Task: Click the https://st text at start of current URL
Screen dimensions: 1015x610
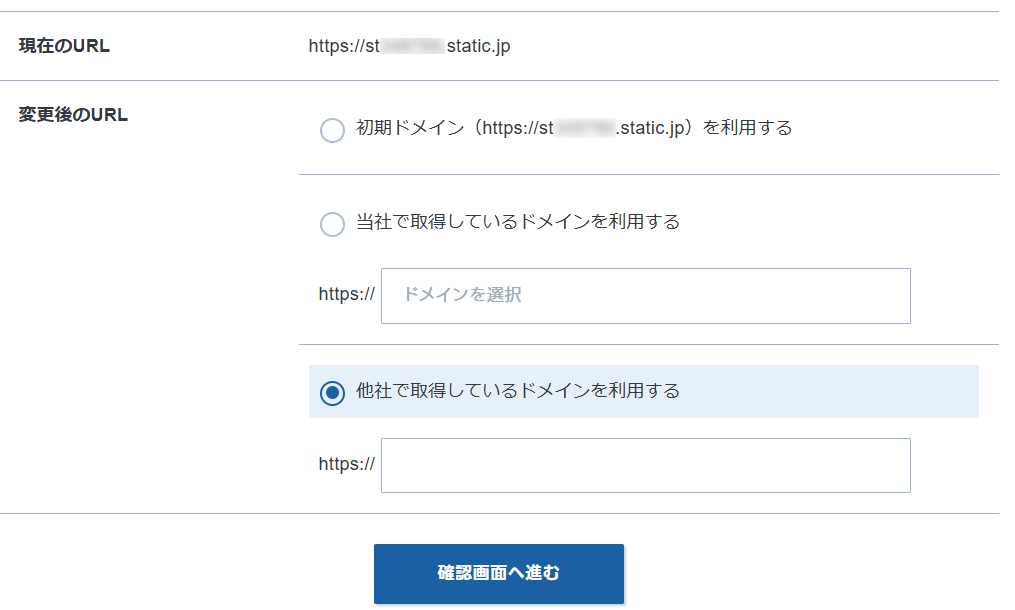Action: coord(344,46)
